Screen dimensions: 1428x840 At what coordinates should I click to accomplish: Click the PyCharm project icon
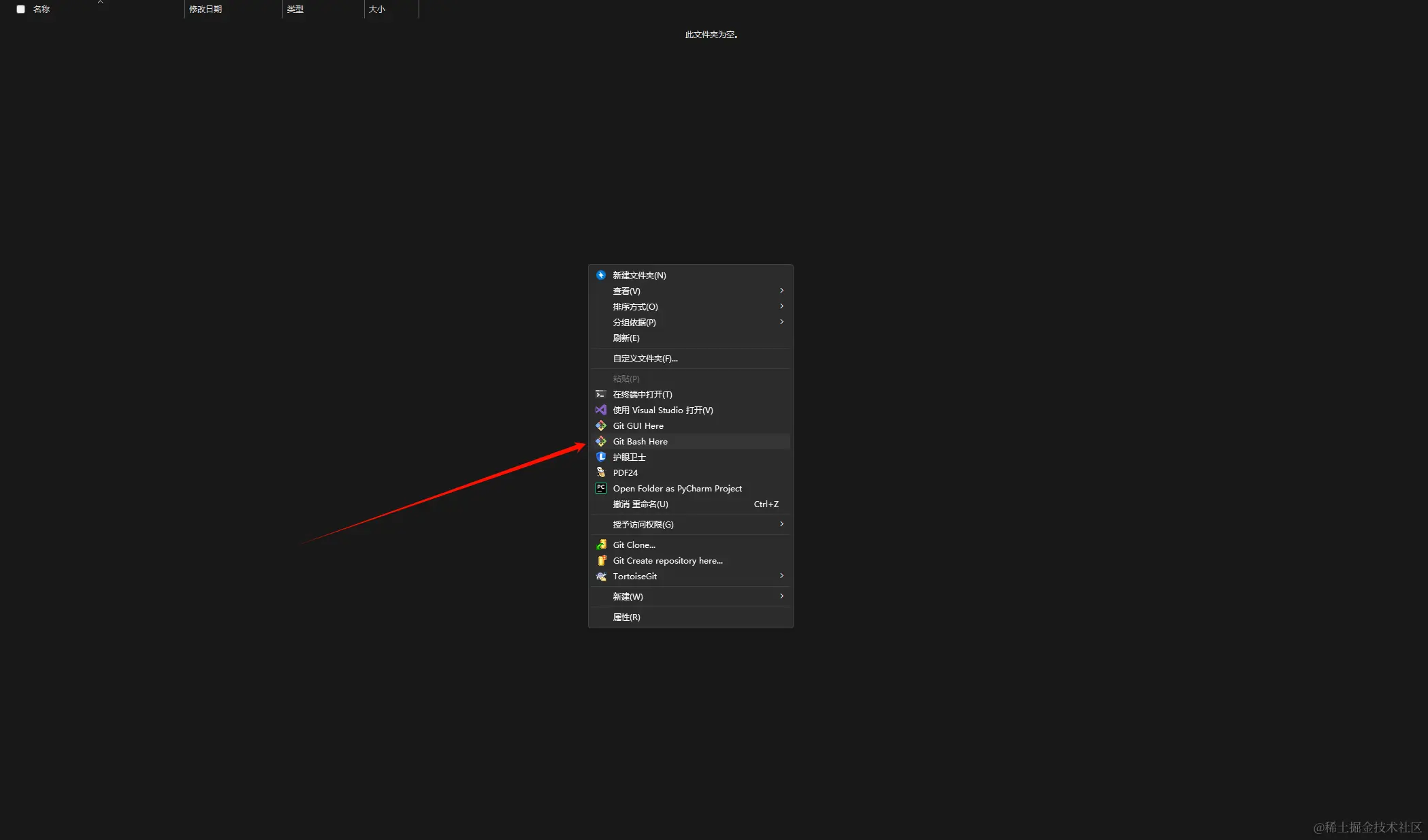[x=601, y=488]
